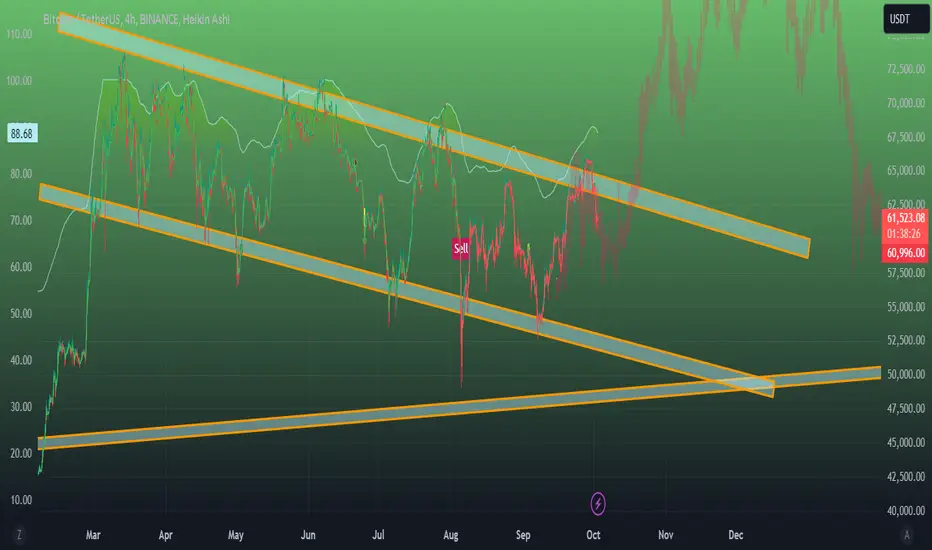The height and width of the screenshot is (550, 932).
Task: Select the 88.68 indicator value label
Action: (22, 133)
